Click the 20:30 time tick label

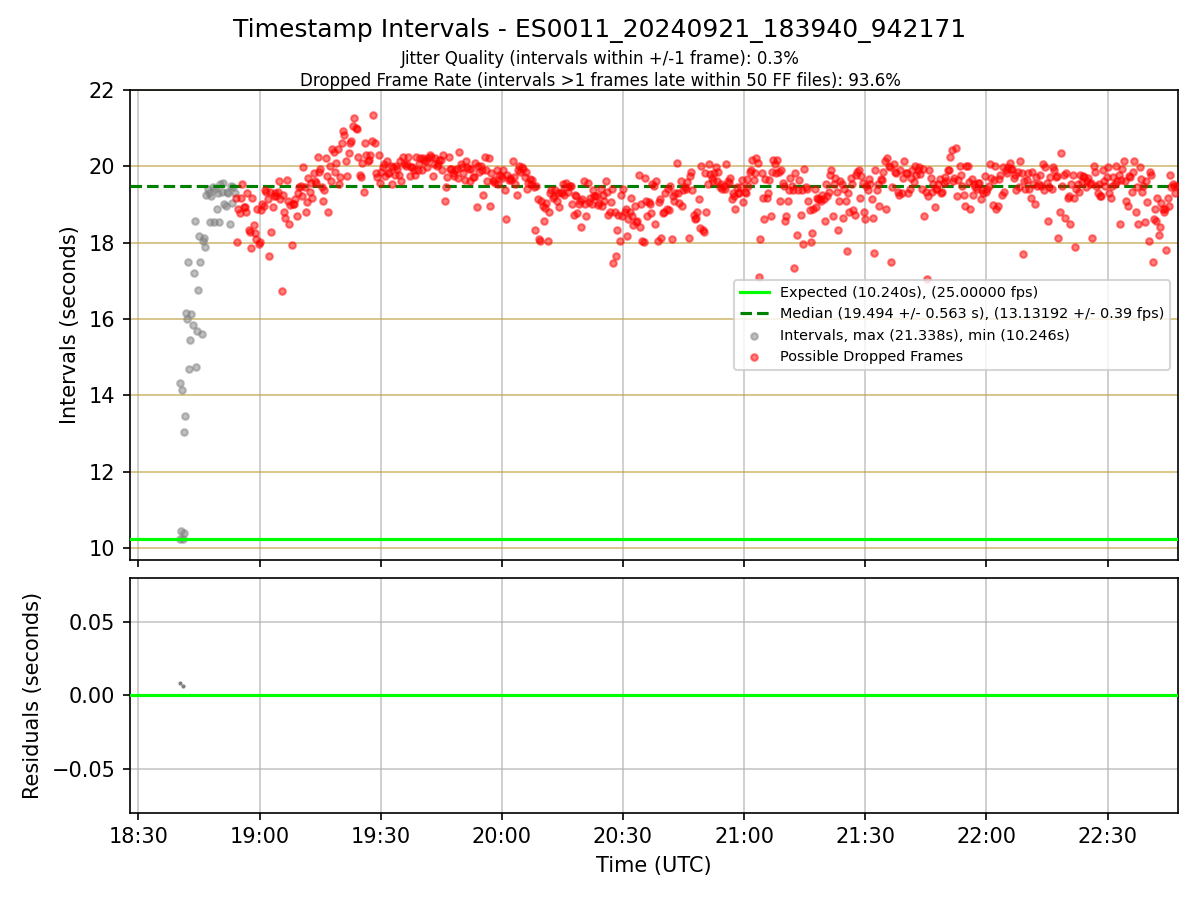[623, 834]
